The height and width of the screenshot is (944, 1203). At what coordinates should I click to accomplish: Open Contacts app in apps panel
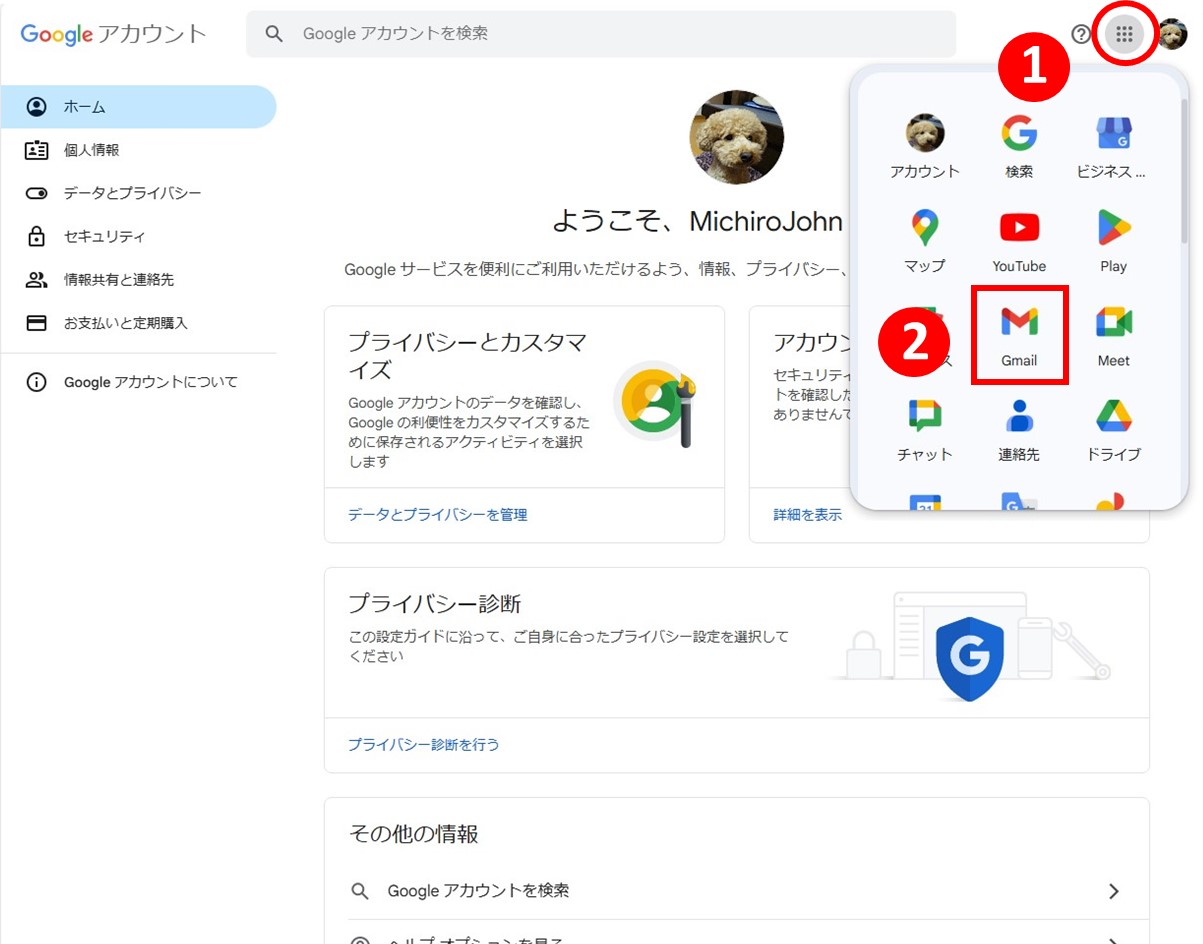[1019, 428]
